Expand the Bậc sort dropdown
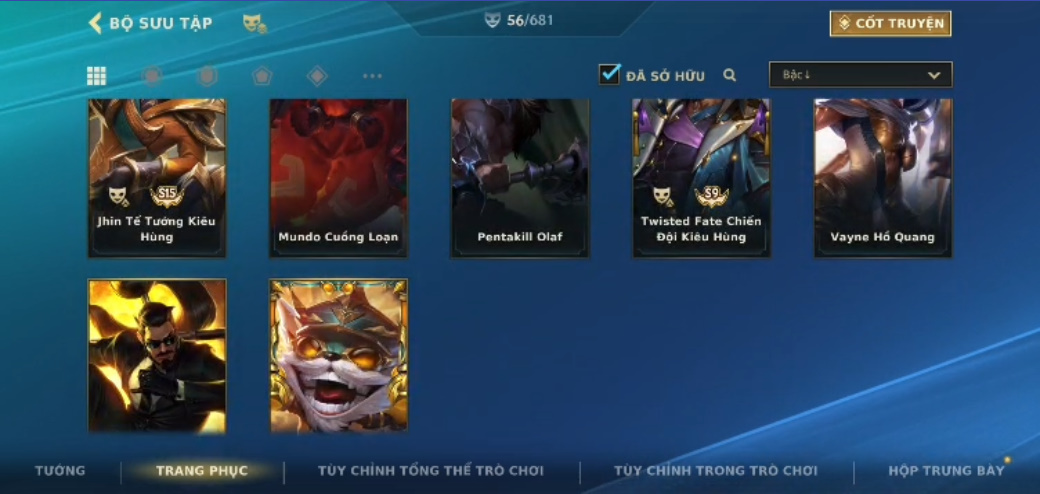 (860, 75)
